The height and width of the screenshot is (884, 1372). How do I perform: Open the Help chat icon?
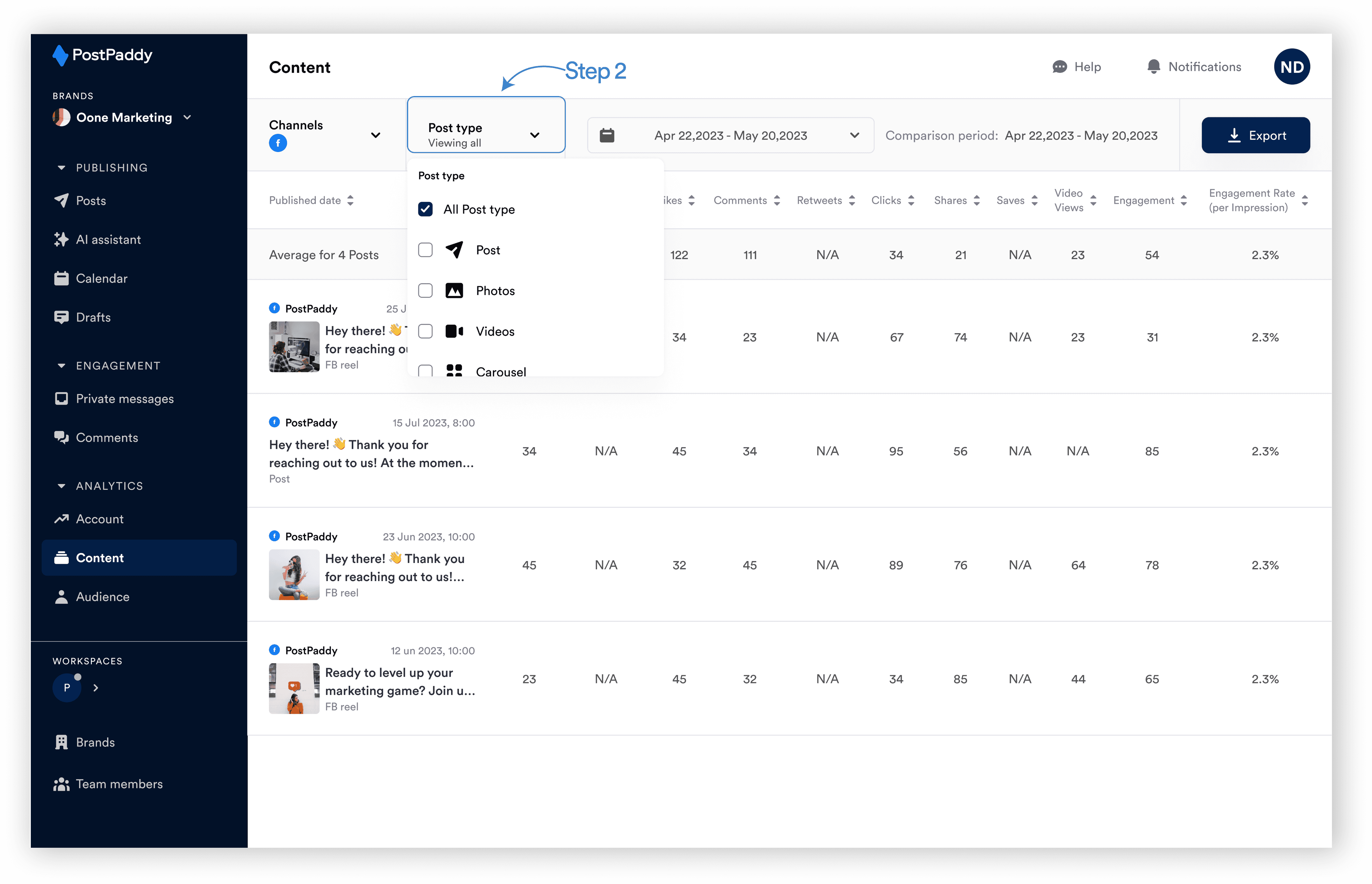pos(1059,66)
